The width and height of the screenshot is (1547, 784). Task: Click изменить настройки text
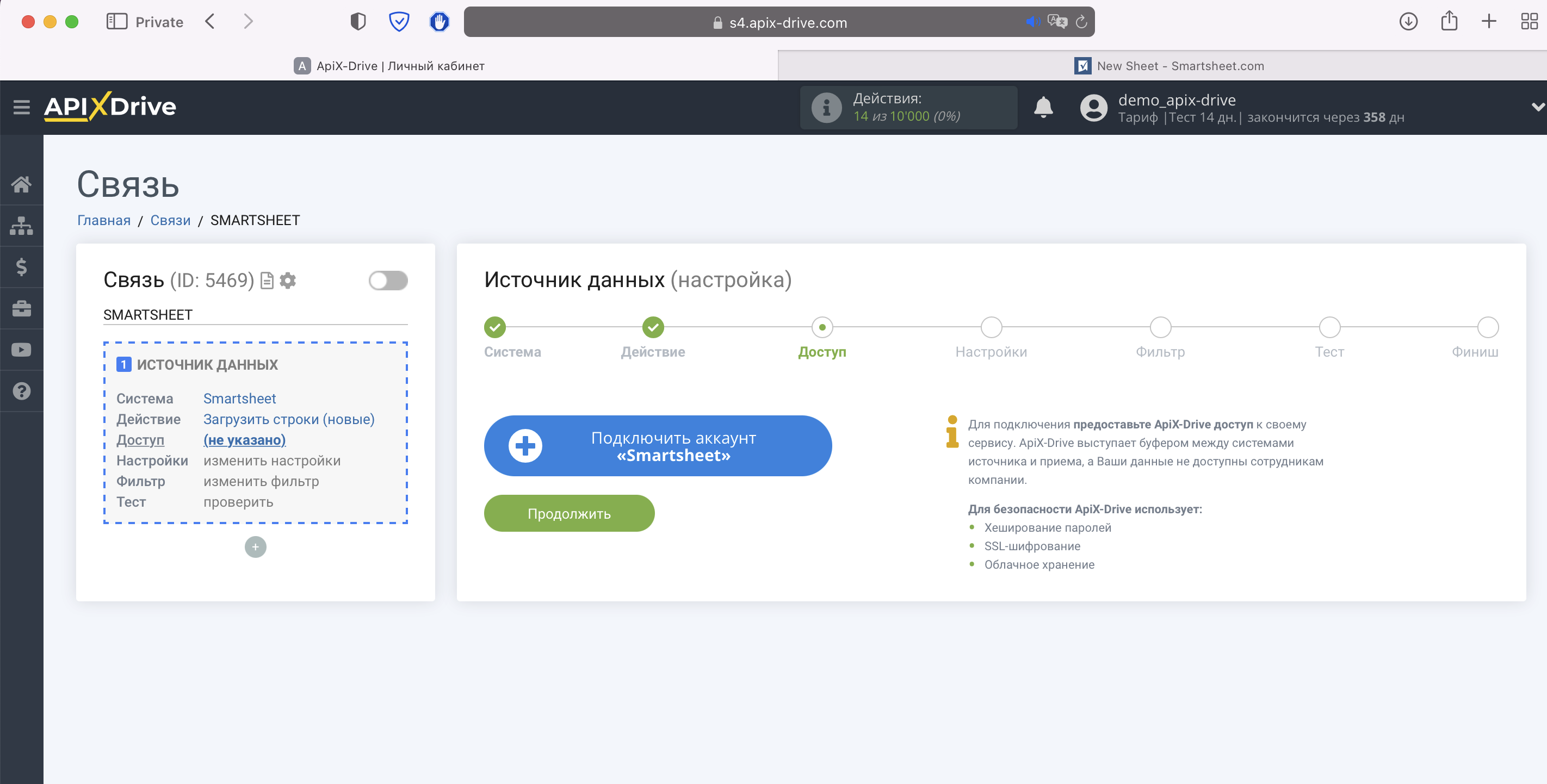point(272,461)
